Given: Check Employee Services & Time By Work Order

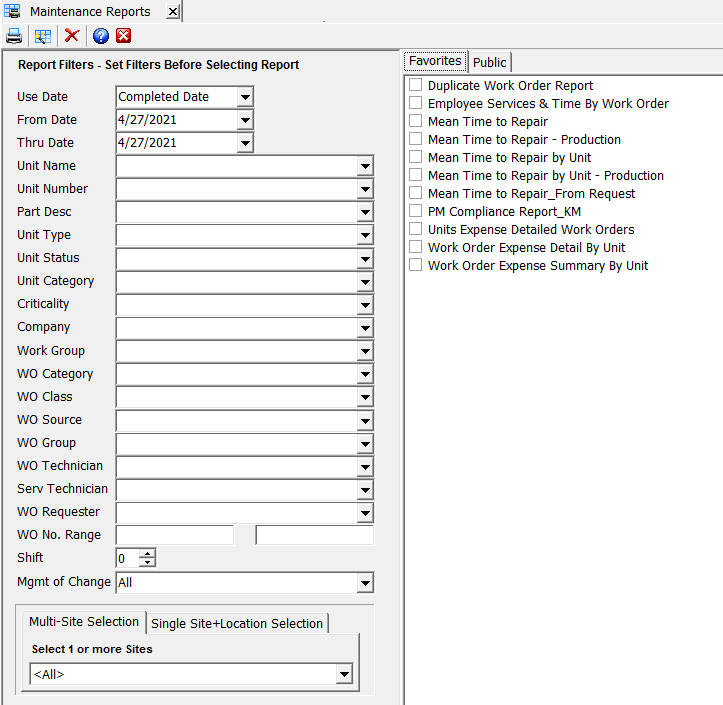Looking at the screenshot, I should pos(415,103).
